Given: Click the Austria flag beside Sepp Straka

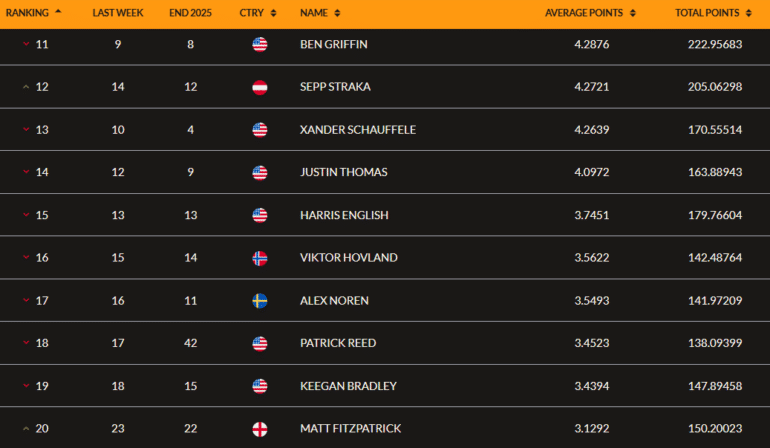Looking at the screenshot, I should [260, 87].
